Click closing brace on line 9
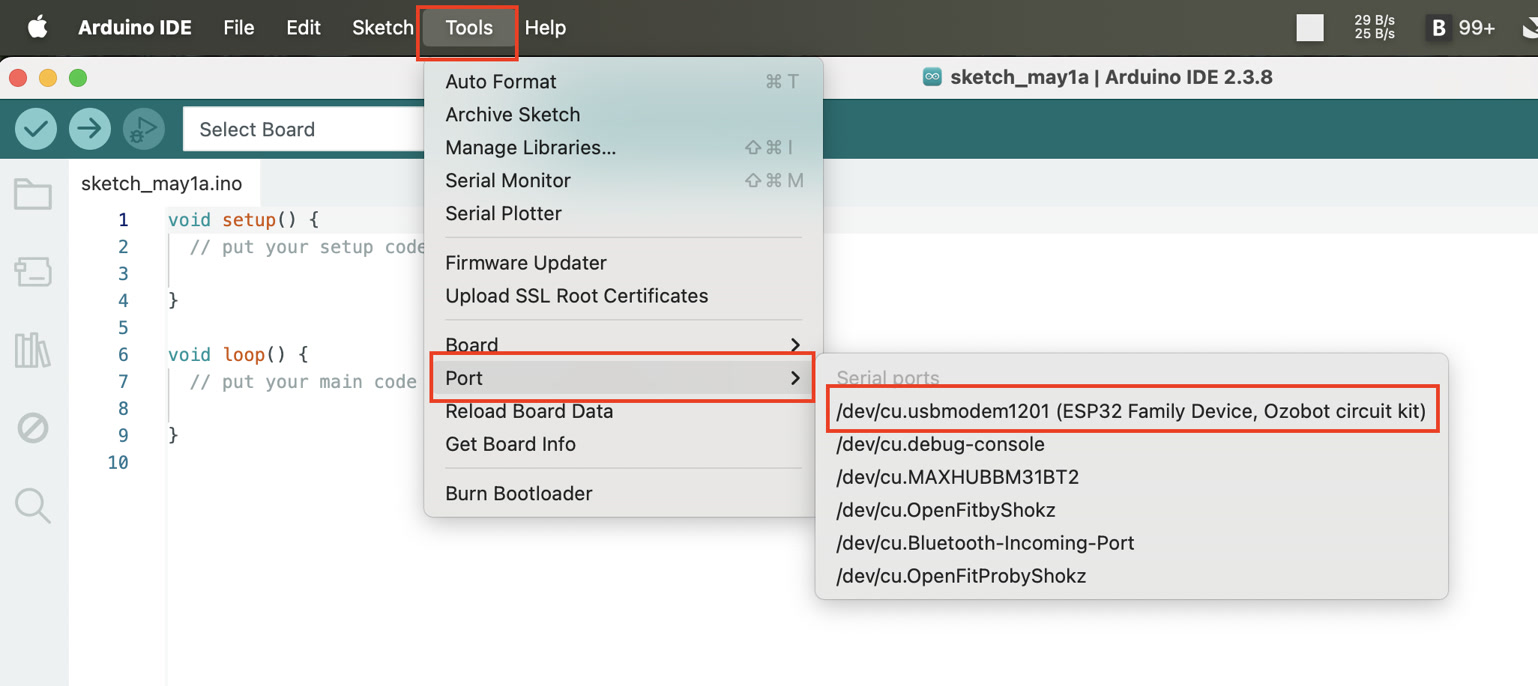 coord(173,436)
